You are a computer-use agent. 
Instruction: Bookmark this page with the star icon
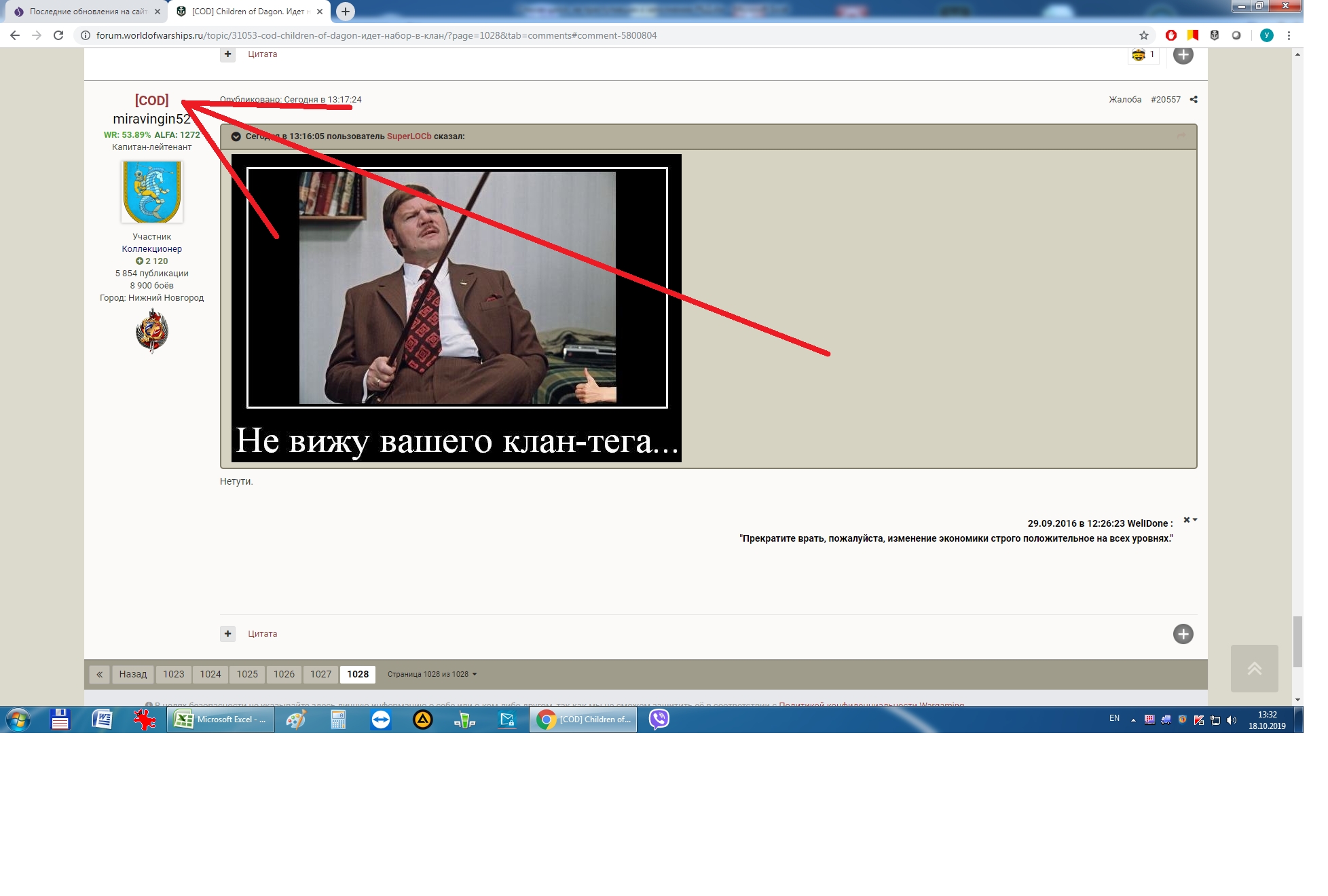[1144, 35]
